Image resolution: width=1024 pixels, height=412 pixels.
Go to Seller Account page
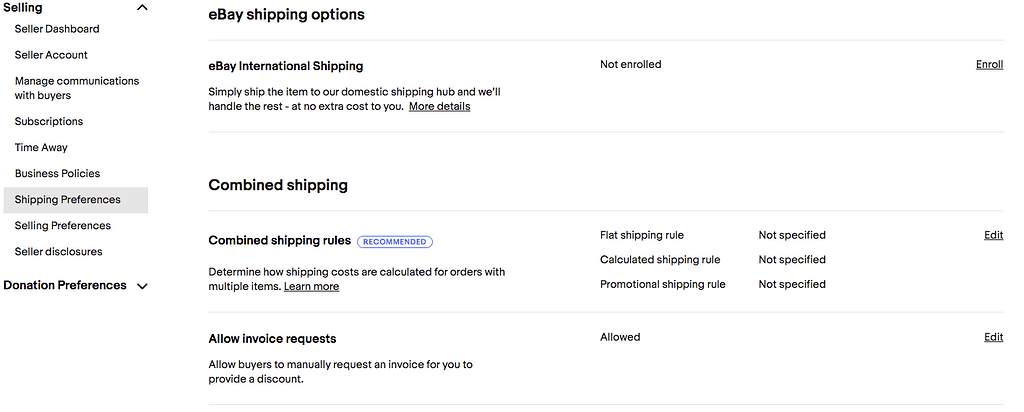tap(51, 55)
